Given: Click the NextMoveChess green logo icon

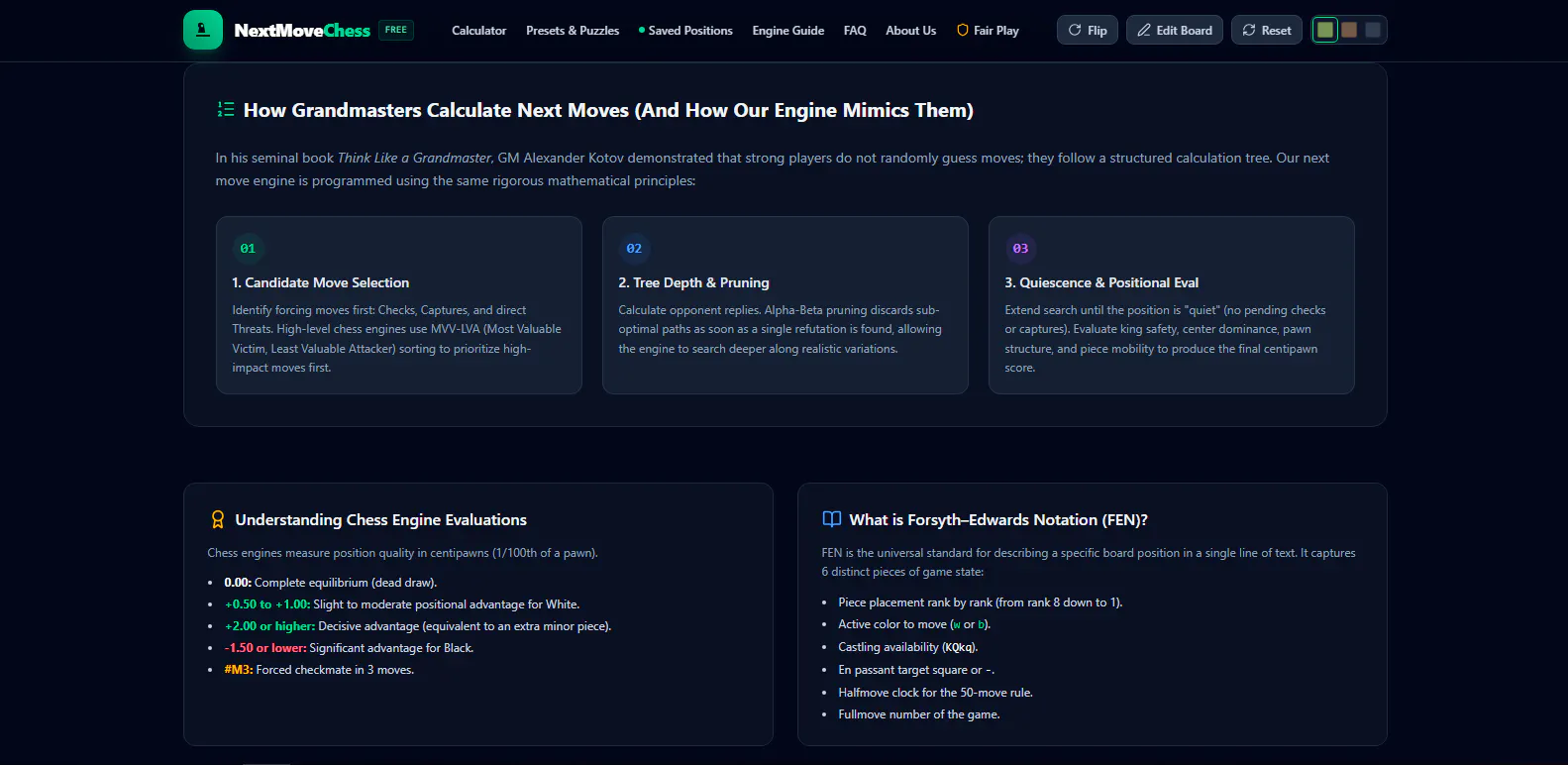Looking at the screenshot, I should pyautogui.click(x=203, y=30).
